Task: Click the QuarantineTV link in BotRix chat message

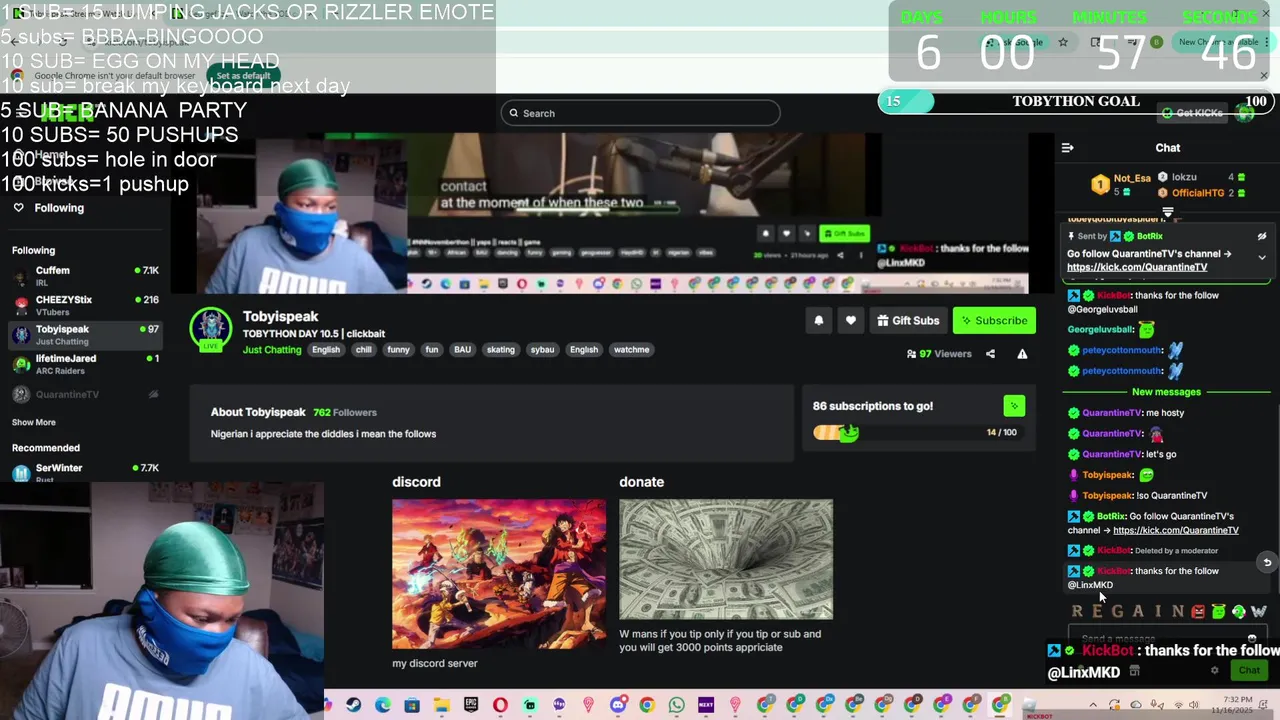Action: (x=1176, y=530)
